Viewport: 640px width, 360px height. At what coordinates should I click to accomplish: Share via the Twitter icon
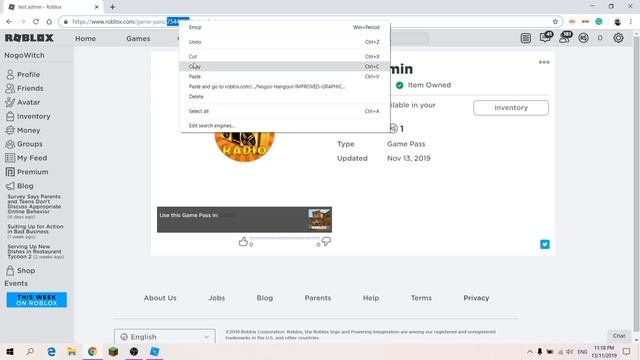[545, 244]
